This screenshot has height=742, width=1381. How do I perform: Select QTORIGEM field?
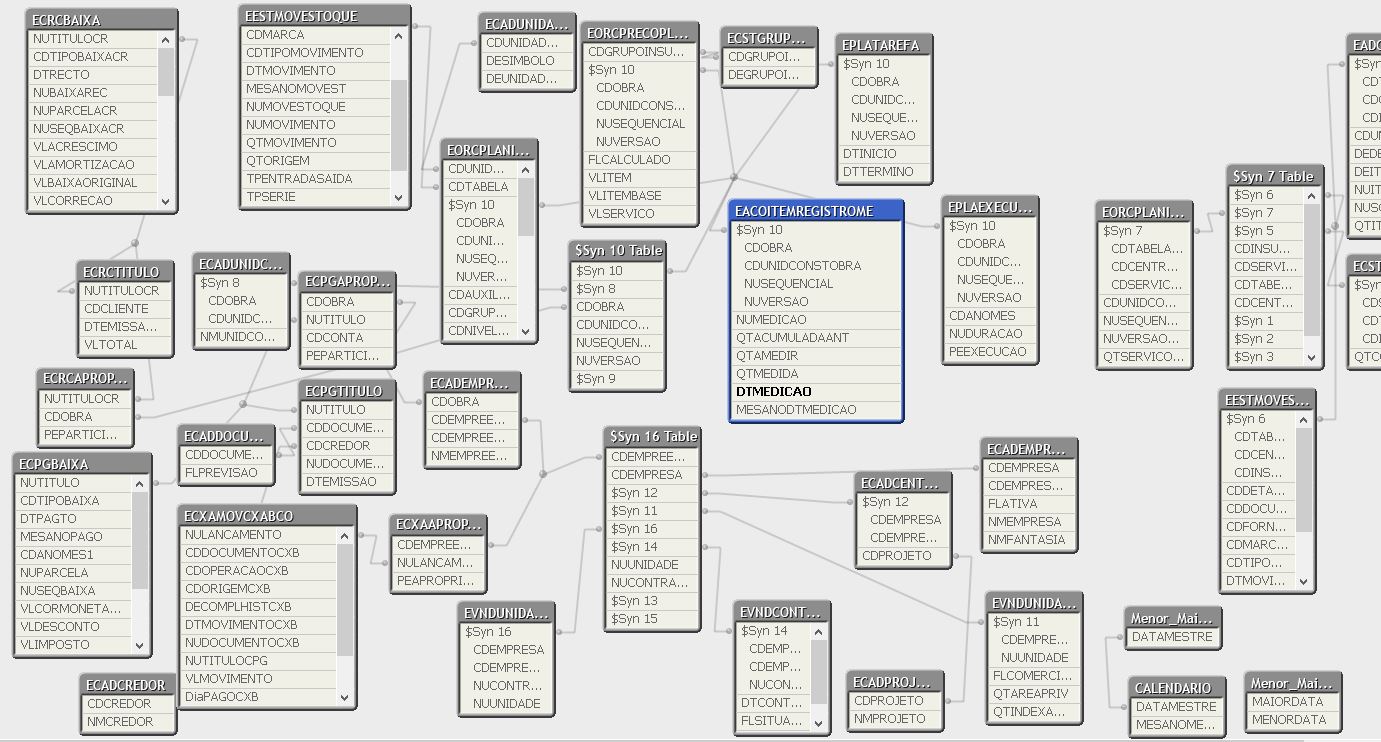click(x=316, y=161)
